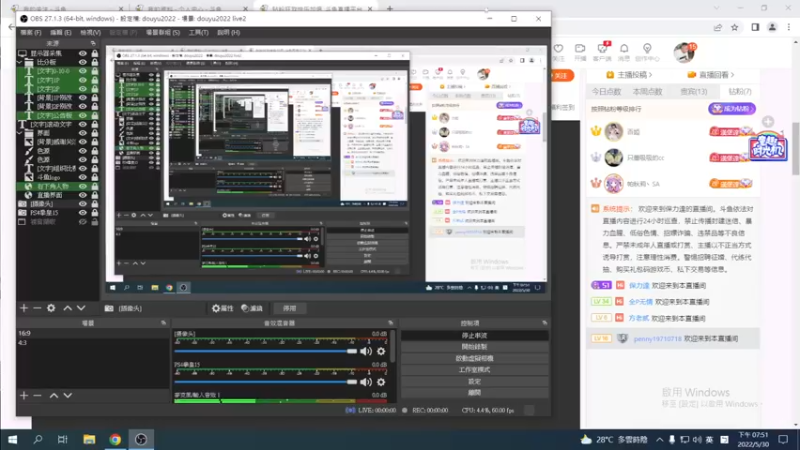Hide the [文字]公告板 source

coord(82,115)
